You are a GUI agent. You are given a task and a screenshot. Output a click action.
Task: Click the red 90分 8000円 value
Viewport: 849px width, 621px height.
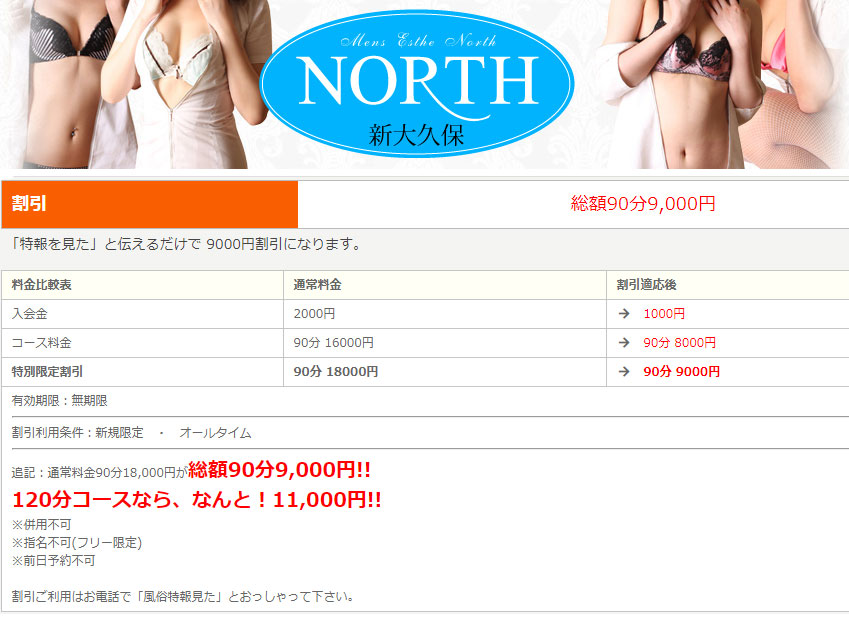pos(680,343)
